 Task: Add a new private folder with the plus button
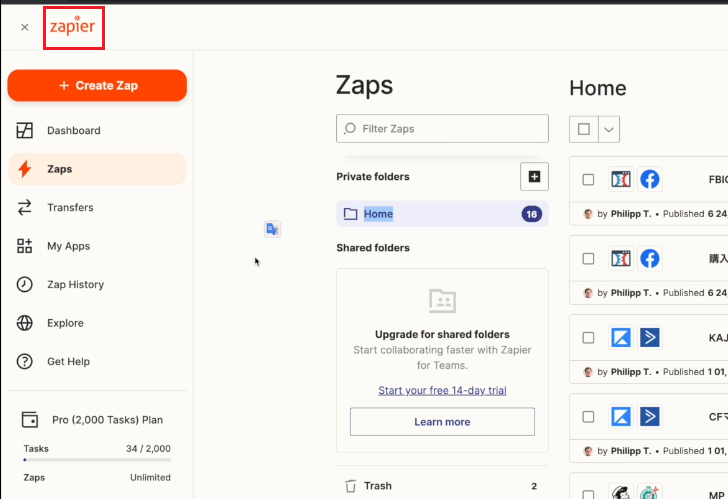pos(534,176)
